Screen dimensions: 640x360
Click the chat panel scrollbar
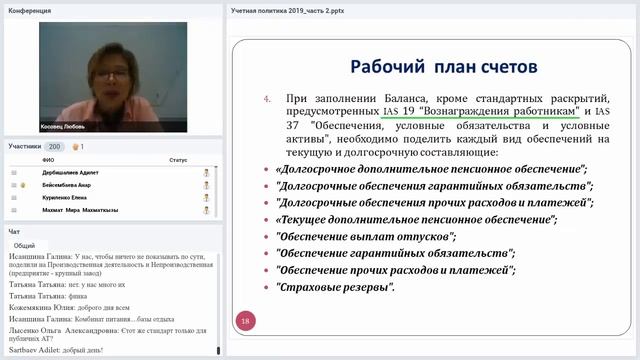pyautogui.click(x=218, y=304)
